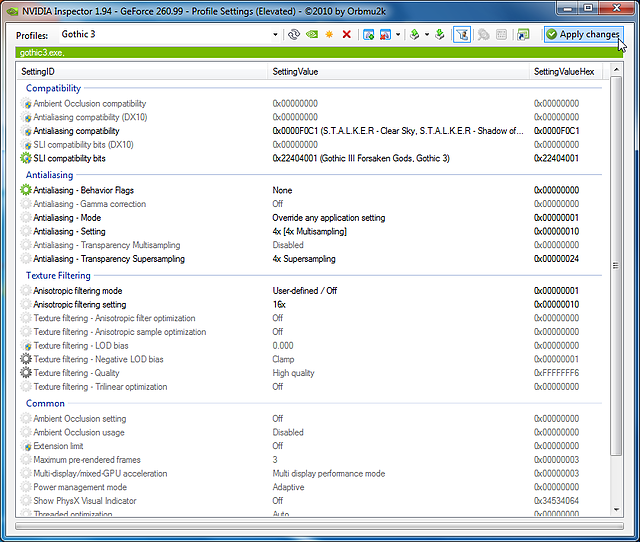
Task: Select hex value 0xFFFFFFF6 for texture quality
Action: (x=556, y=373)
